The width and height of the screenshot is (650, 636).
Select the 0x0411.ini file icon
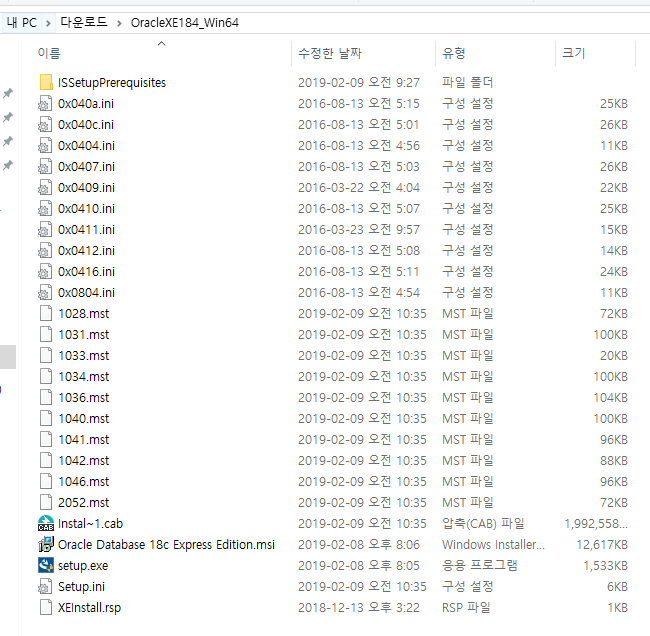pyautogui.click(x=45, y=230)
